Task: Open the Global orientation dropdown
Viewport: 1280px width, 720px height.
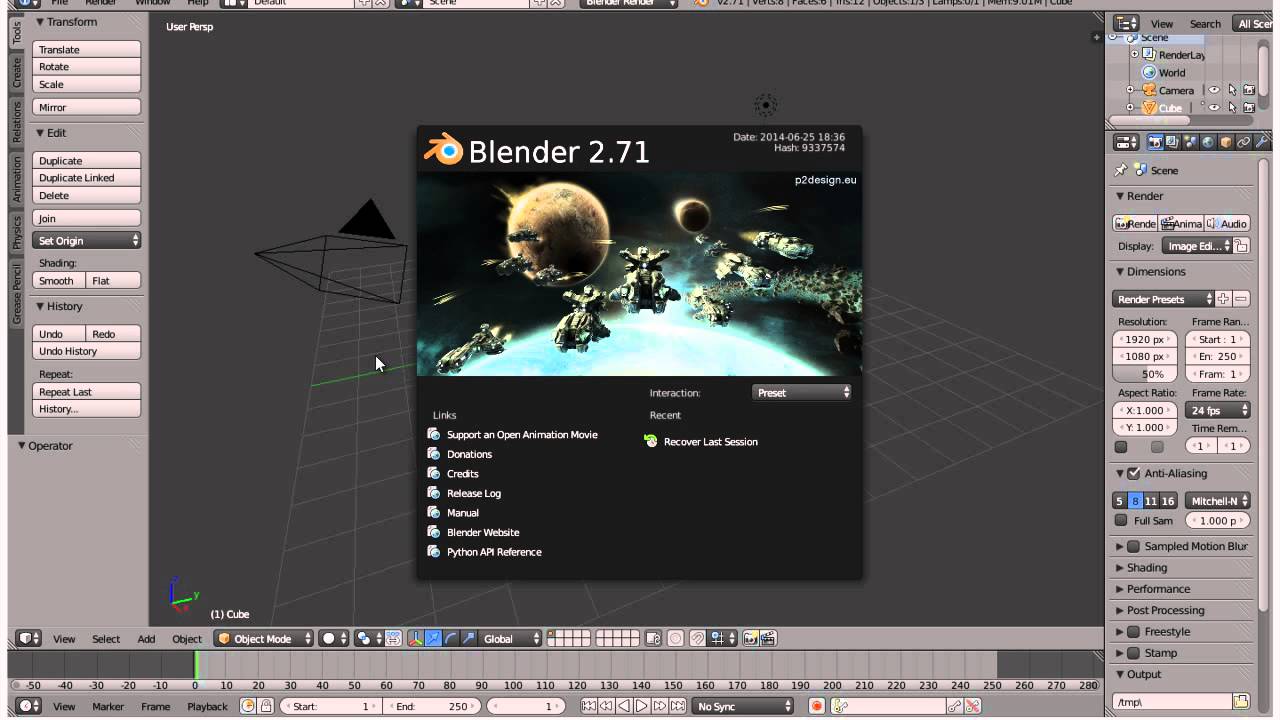Action: [512, 638]
